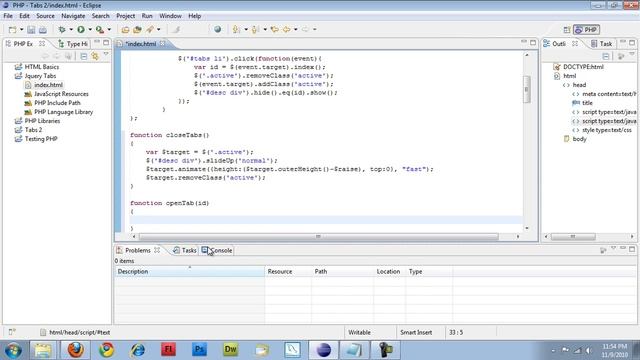Click the PHP perspective button
640x360 pixels.
(586, 30)
